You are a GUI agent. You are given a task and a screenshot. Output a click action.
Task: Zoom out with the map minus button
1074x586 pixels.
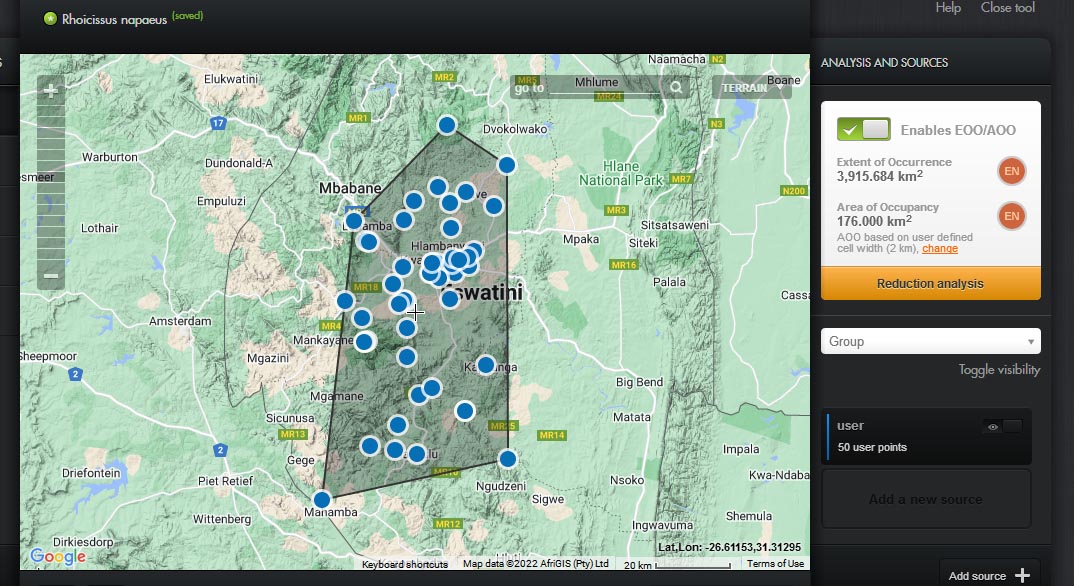pyautogui.click(x=51, y=276)
